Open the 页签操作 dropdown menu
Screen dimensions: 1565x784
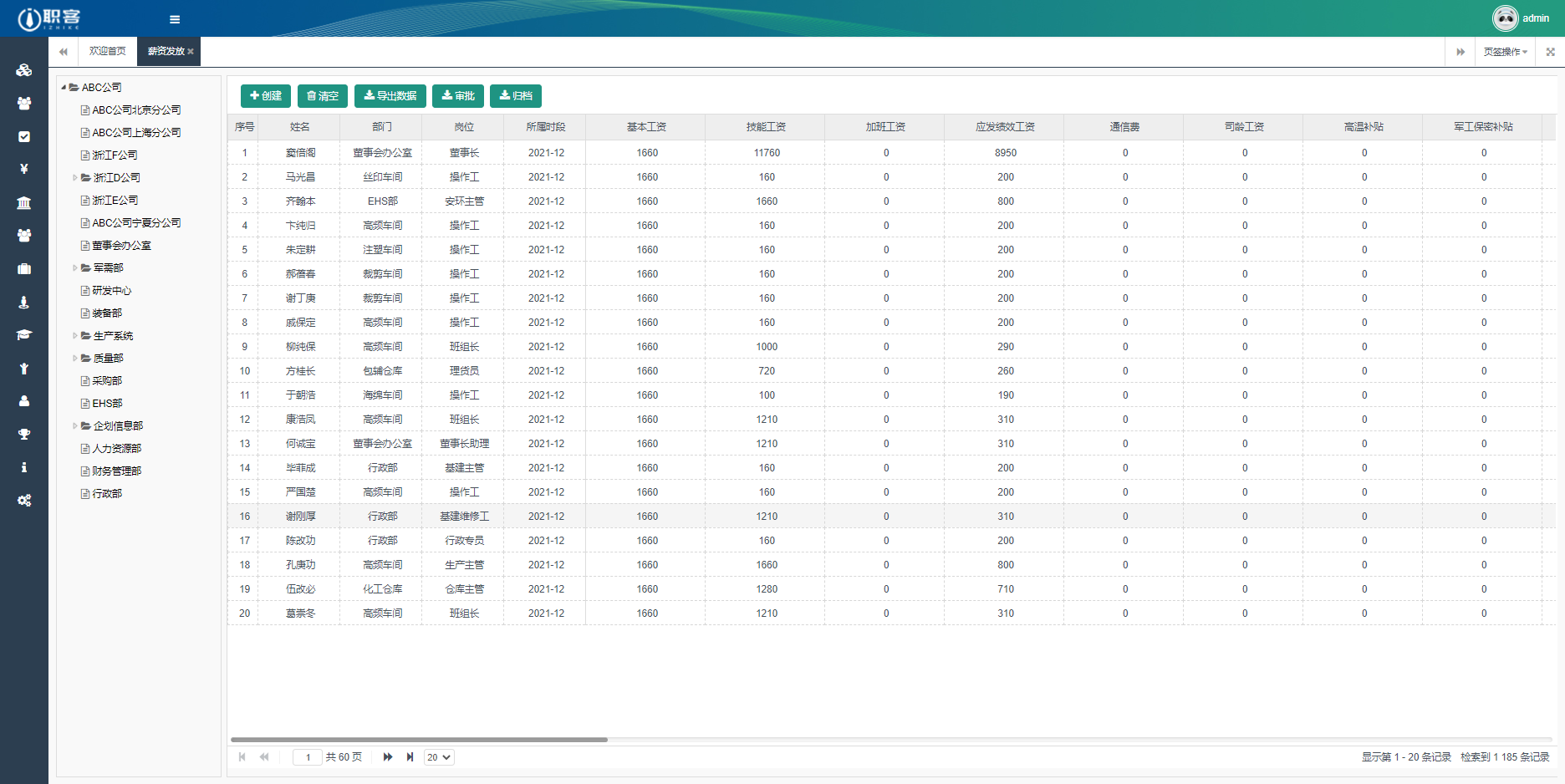coord(1505,52)
